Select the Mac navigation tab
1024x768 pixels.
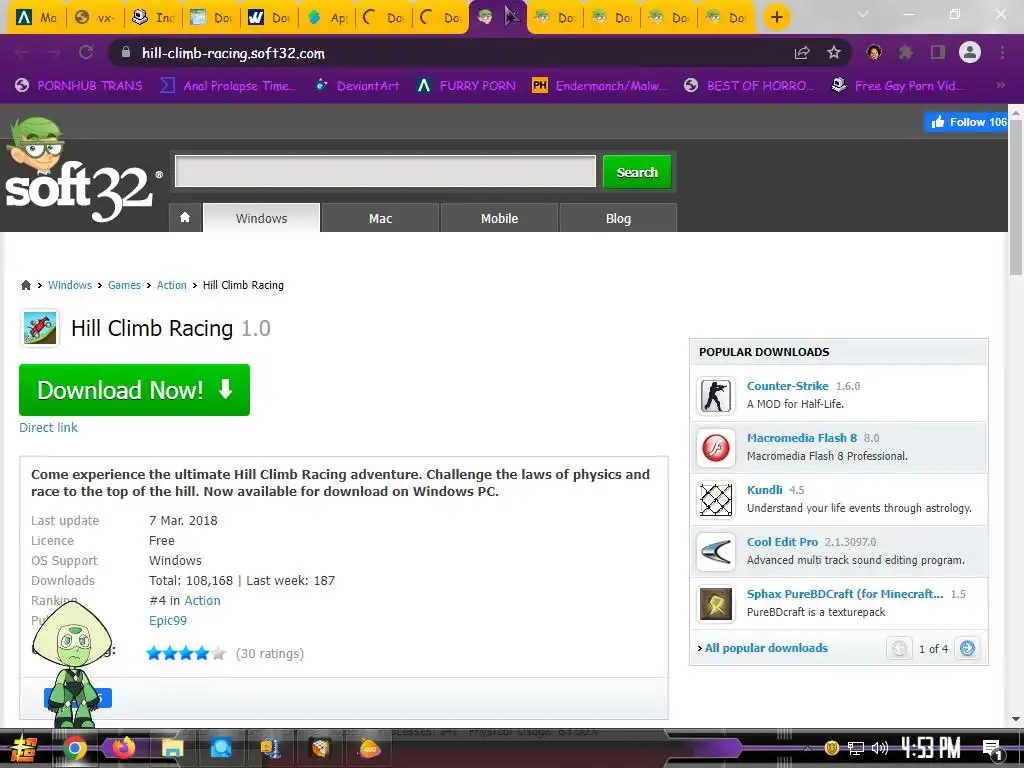(380, 218)
